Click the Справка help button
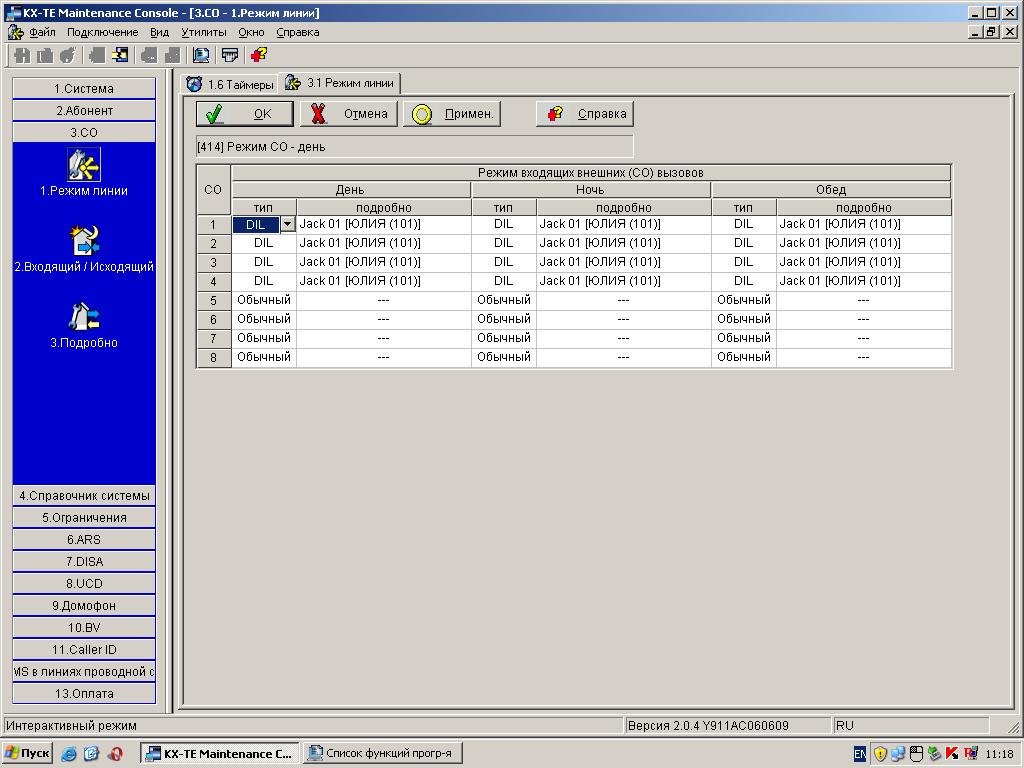The image size is (1024, 768). coord(584,114)
